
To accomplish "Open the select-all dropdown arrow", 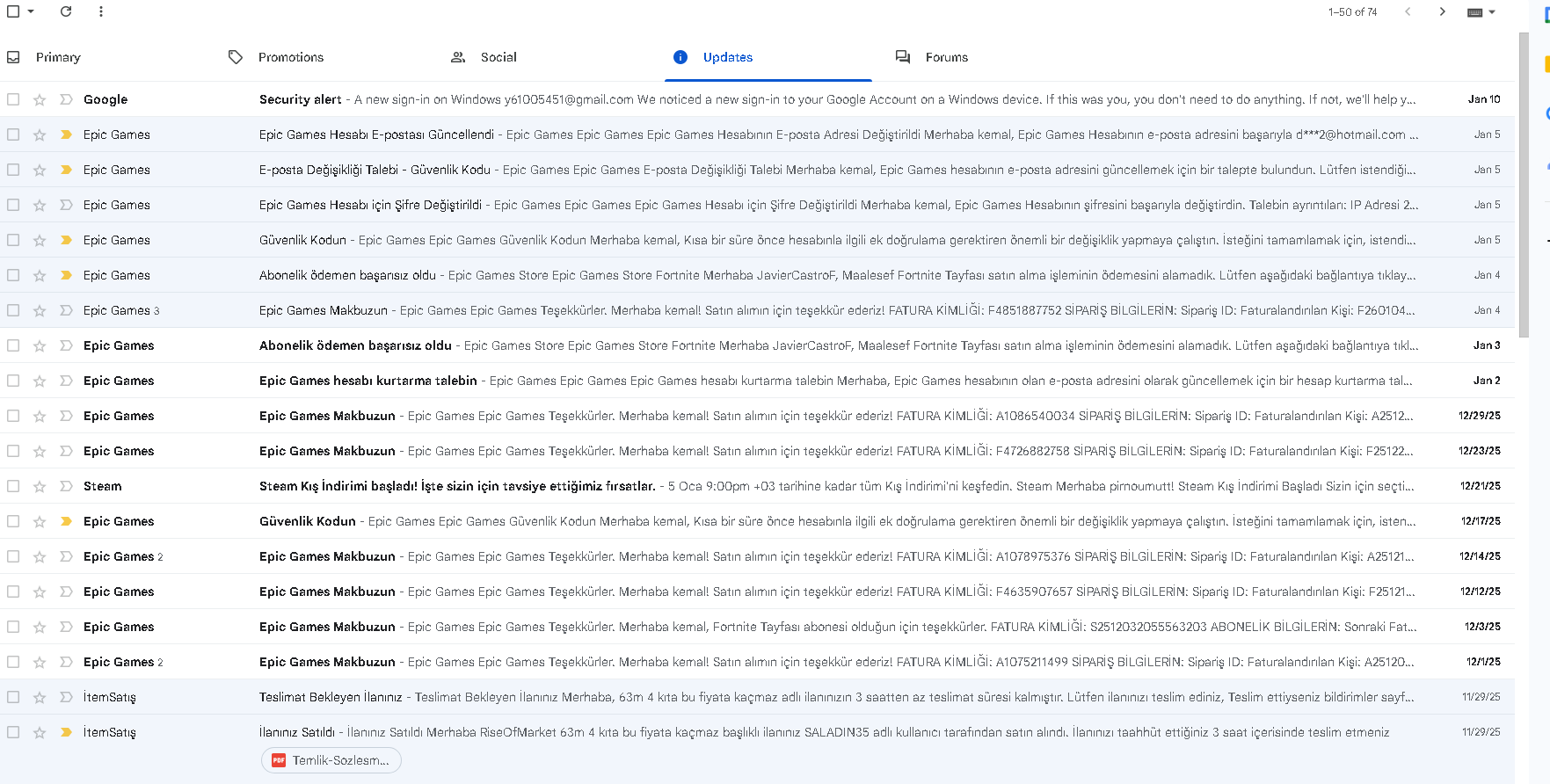I will click(x=31, y=11).
